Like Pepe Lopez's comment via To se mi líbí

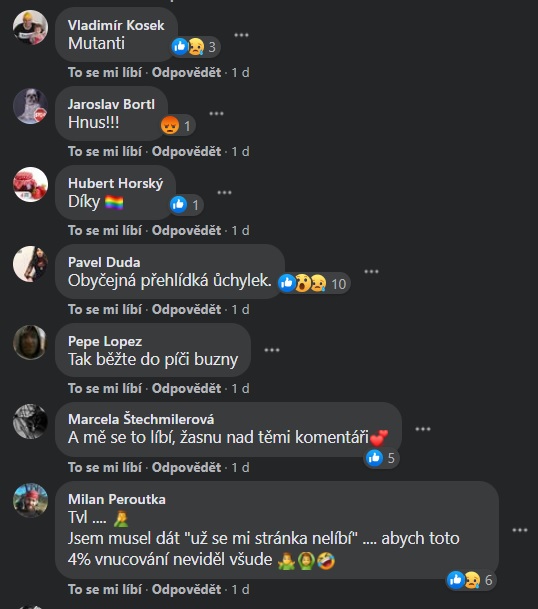coord(105,388)
